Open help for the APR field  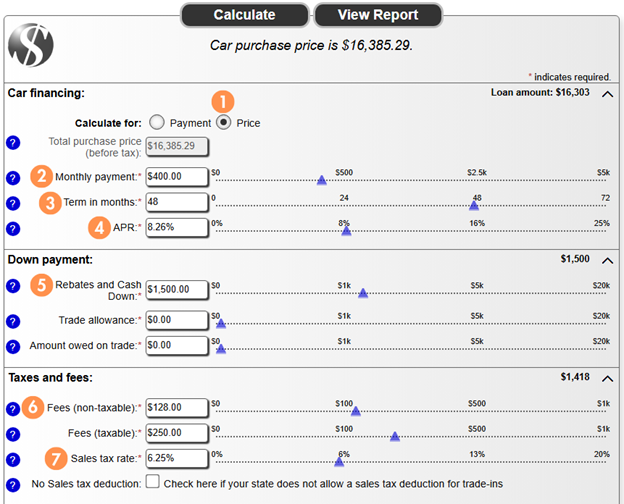click(12, 228)
